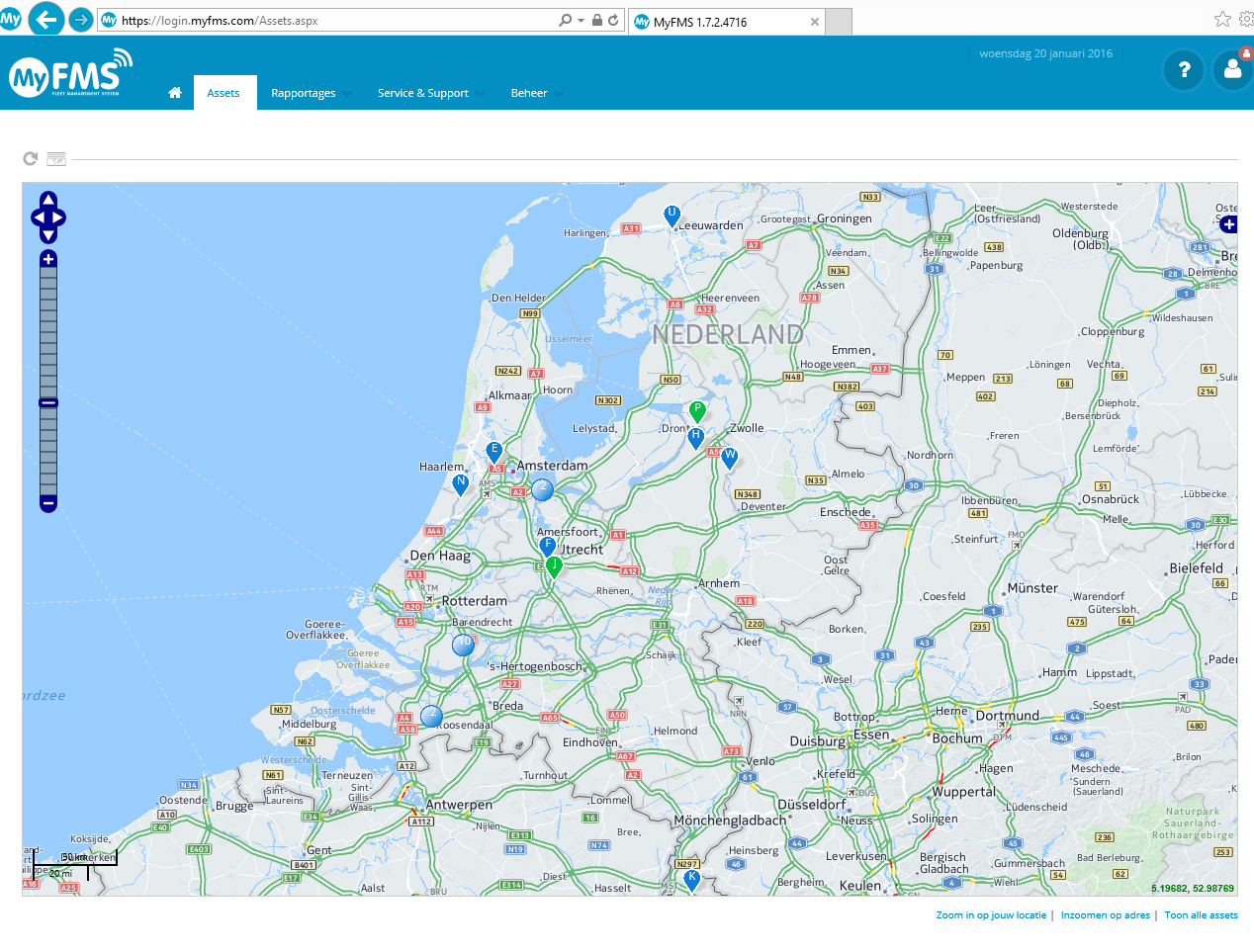Click the Home icon in navigation bar
The height and width of the screenshot is (952, 1254).
click(175, 93)
